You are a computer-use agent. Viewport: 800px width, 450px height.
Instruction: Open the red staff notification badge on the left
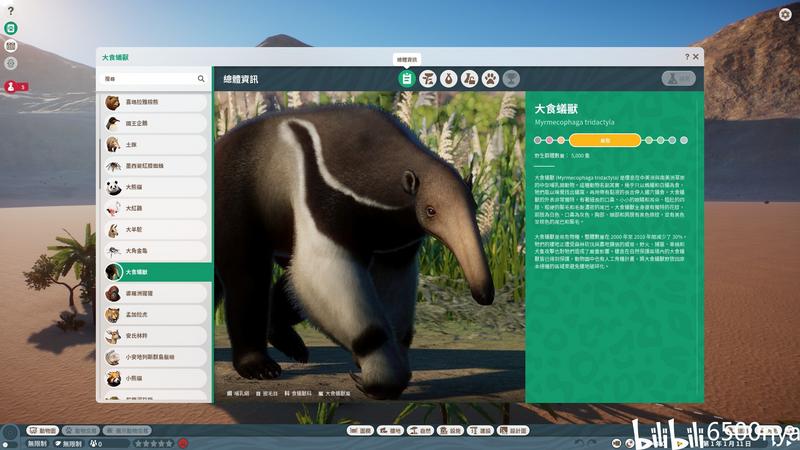point(15,87)
